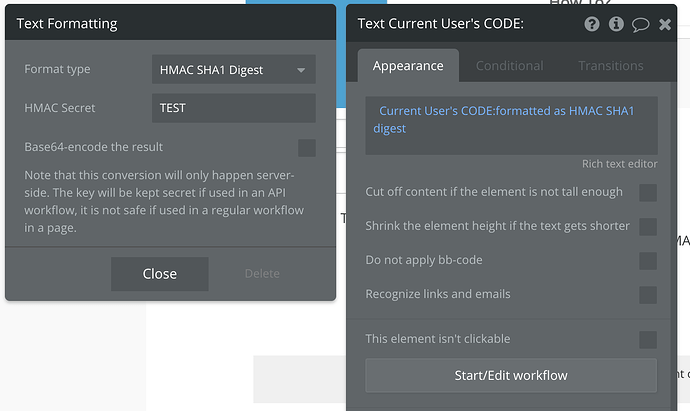Check Shrink the element height option

[648, 226]
